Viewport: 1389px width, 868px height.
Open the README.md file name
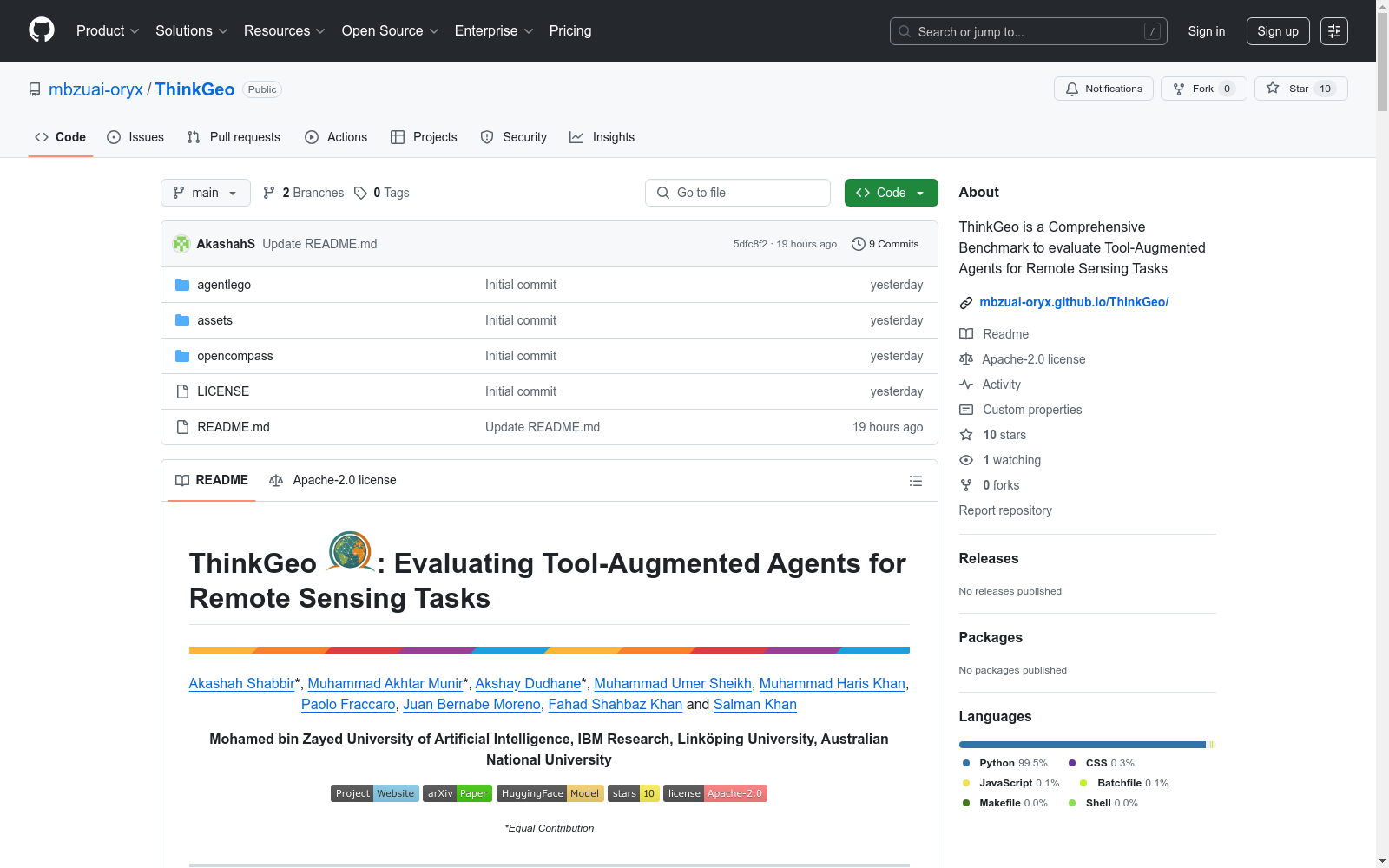(234, 427)
